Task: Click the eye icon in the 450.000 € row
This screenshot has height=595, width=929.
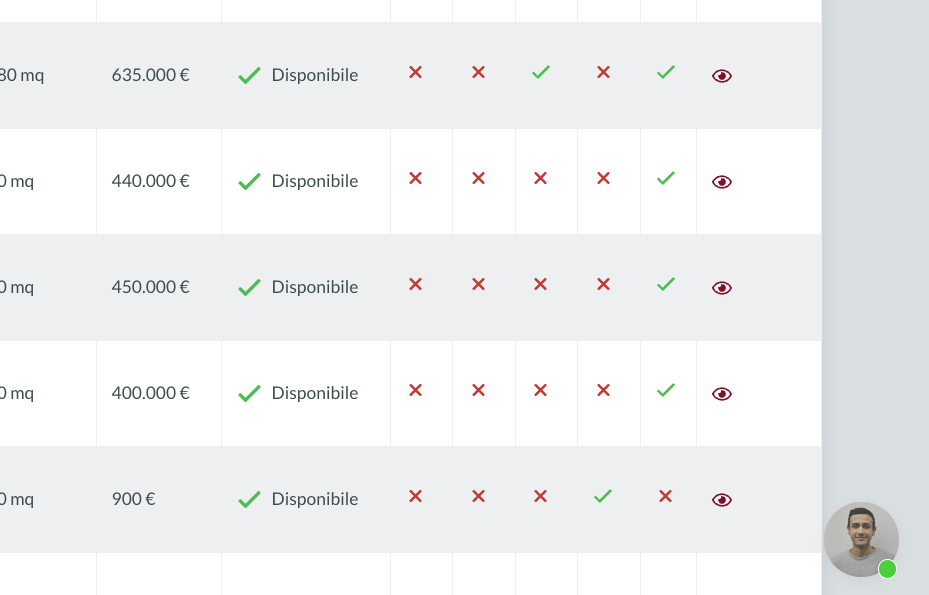Action: click(722, 288)
